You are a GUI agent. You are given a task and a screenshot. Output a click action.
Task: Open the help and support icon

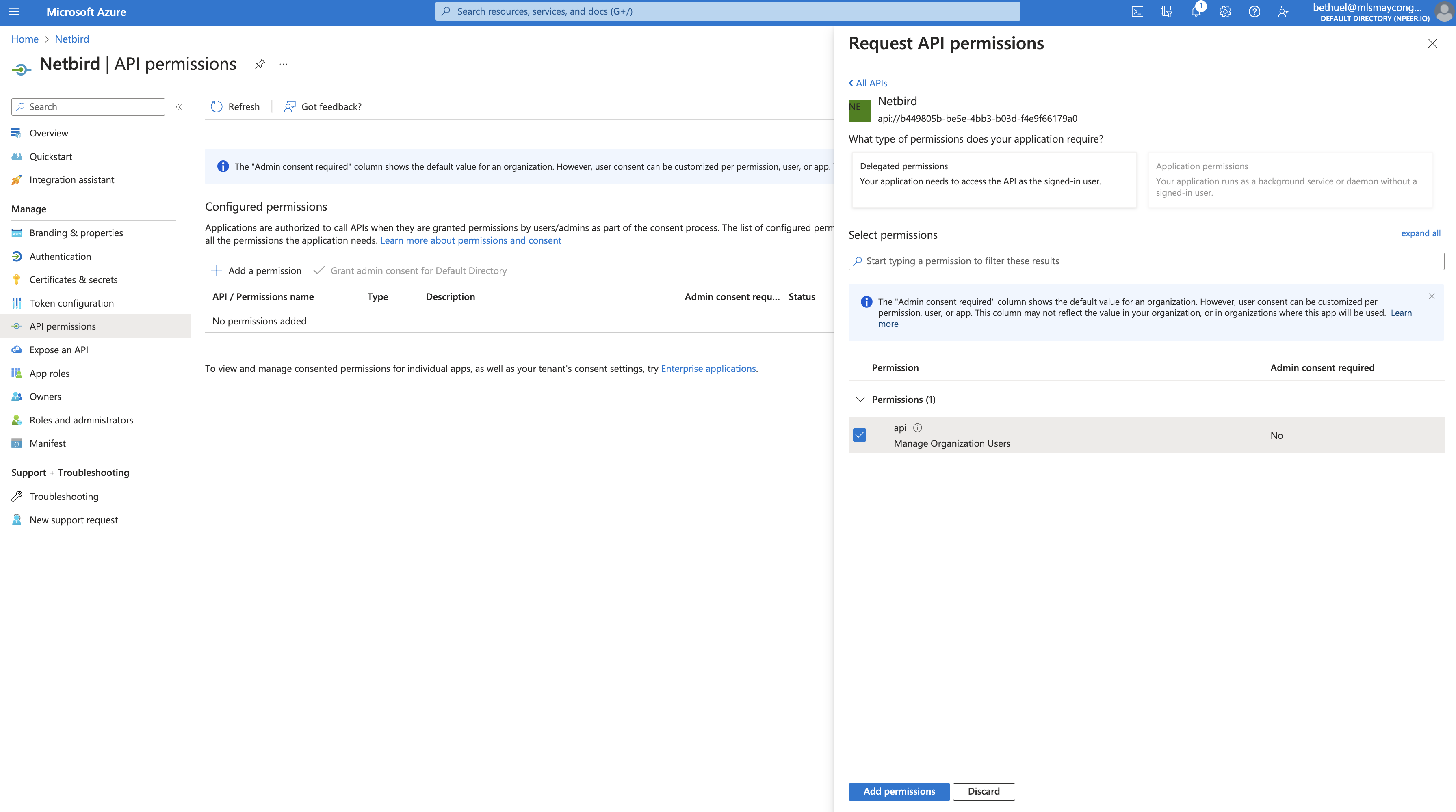tap(1254, 11)
